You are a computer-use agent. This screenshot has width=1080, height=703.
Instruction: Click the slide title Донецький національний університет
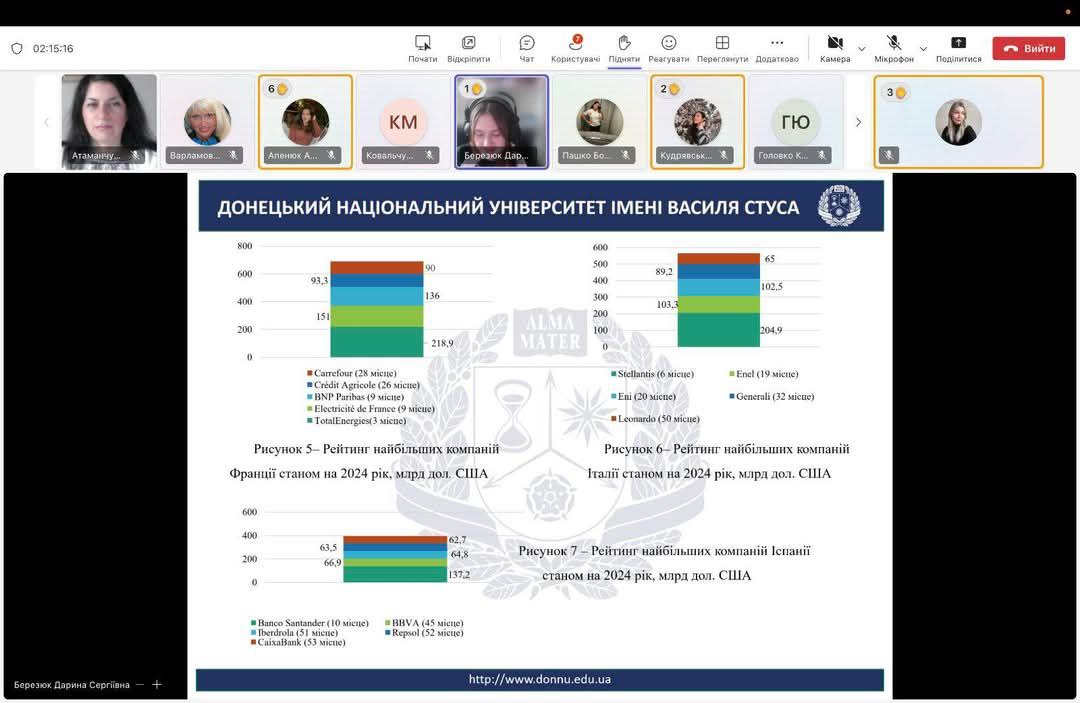pos(508,207)
